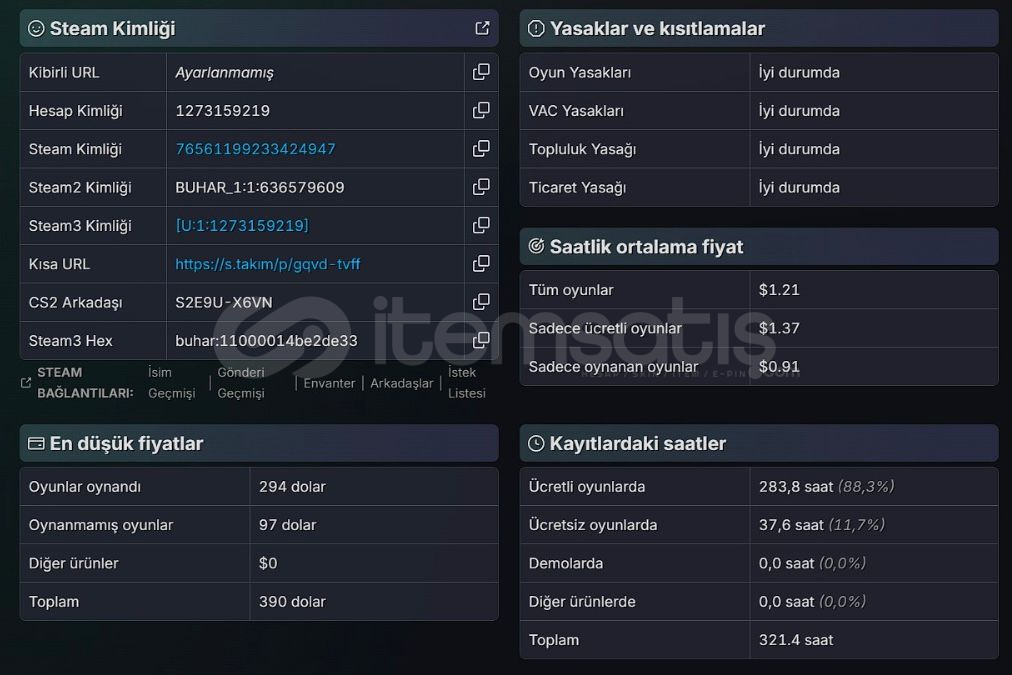Open the Envanter link
The width and height of the screenshot is (1012, 675).
coord(329,383)
